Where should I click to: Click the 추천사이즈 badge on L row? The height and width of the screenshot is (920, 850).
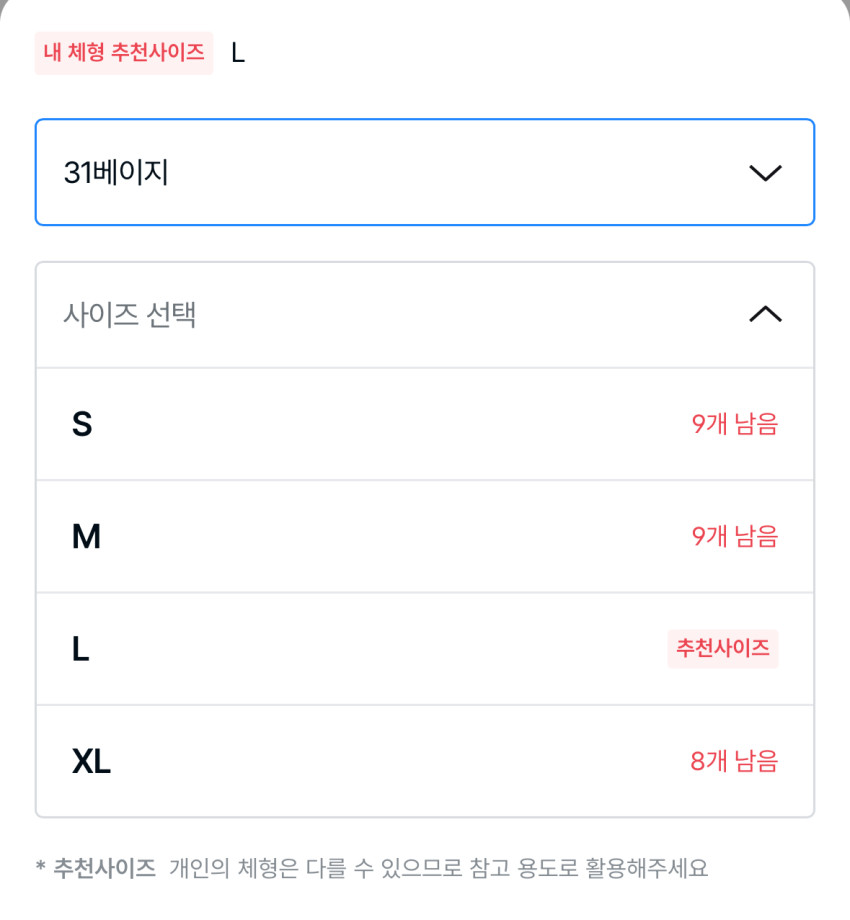[723, 649]
